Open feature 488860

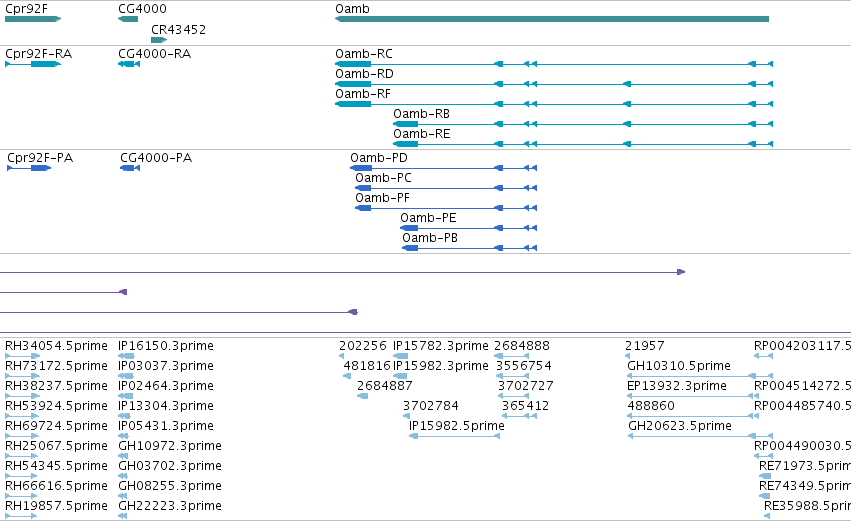(651, 406)
